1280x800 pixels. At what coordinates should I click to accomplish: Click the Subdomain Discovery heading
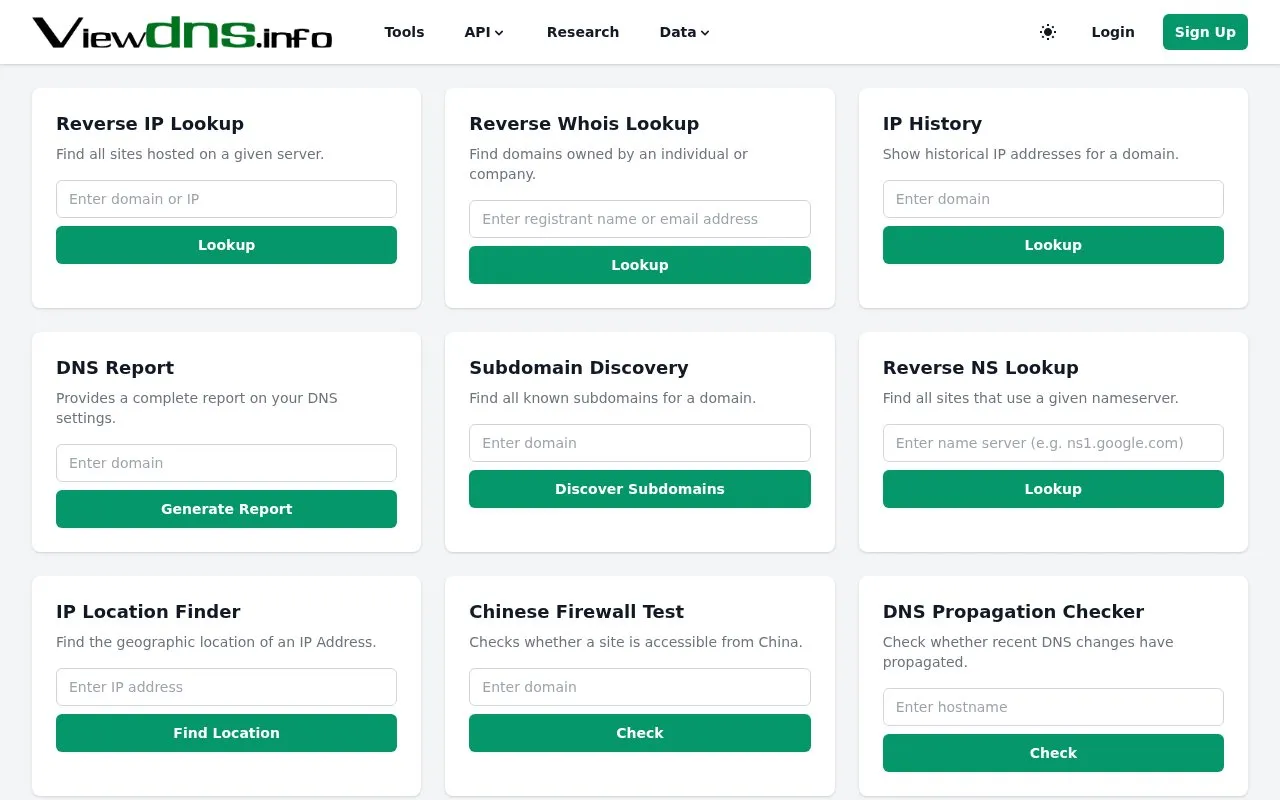579,368
